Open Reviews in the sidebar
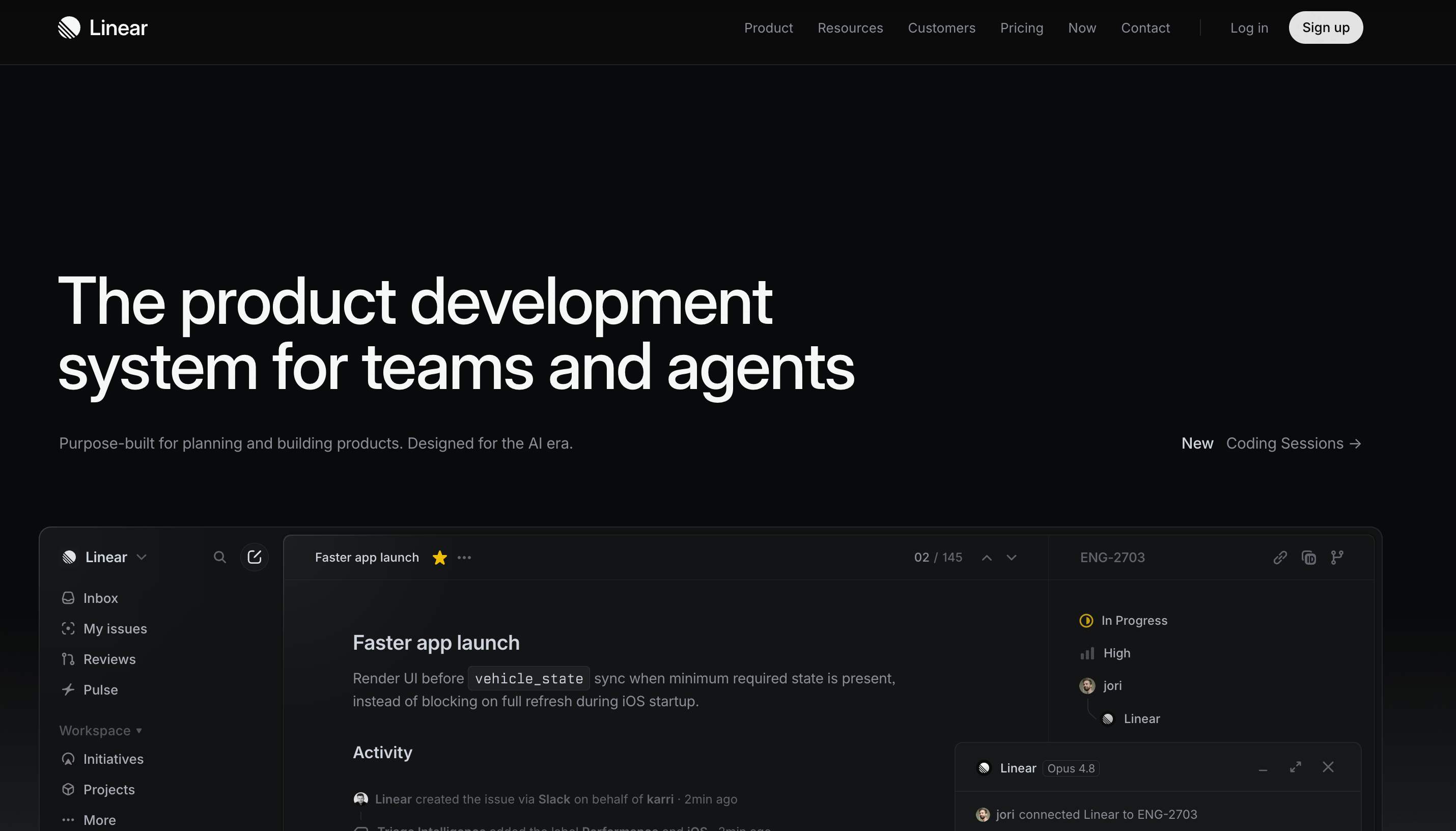1456x831 pixels. (x=98, y=659)
